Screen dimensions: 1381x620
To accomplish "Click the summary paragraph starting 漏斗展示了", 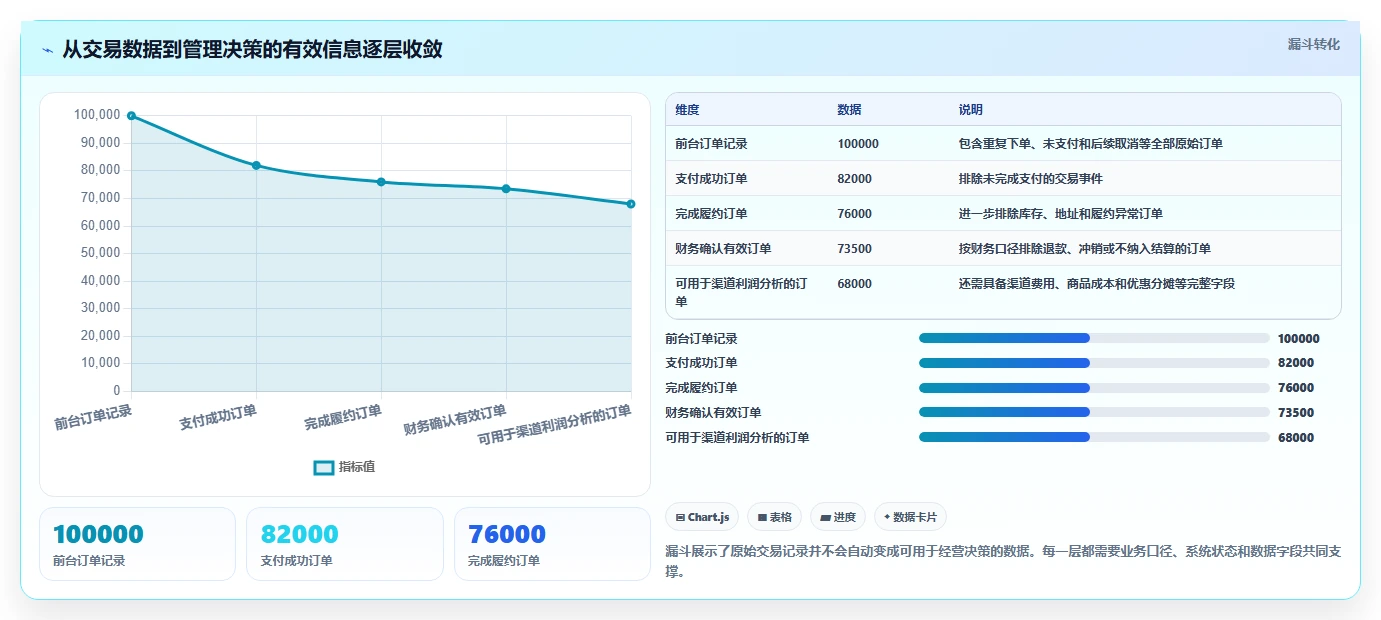I will (1003, 561).
